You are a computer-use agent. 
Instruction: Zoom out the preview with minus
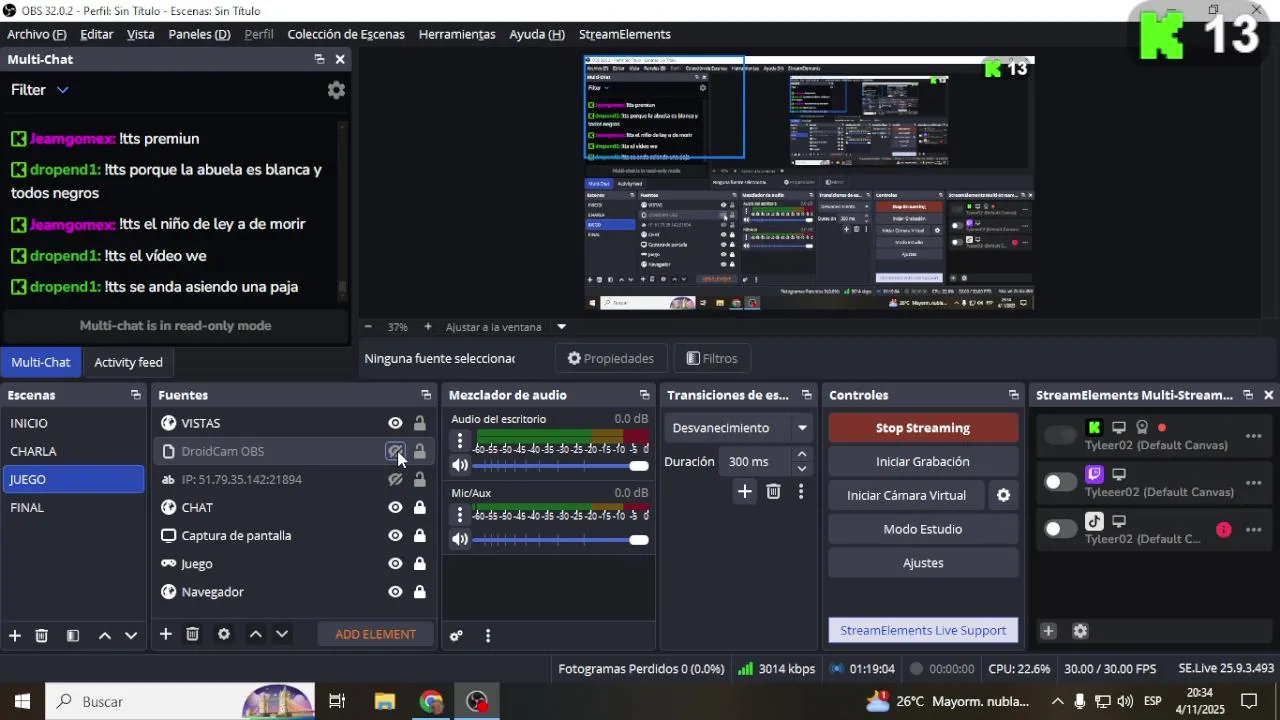click(x=368, y=327)
